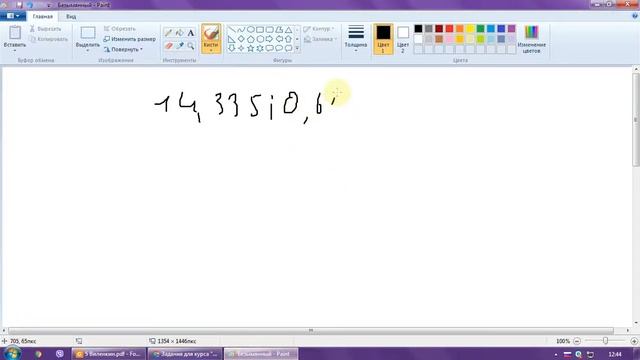
Task: Switch to the Главная ribbon tab
Action: (42, 17)
